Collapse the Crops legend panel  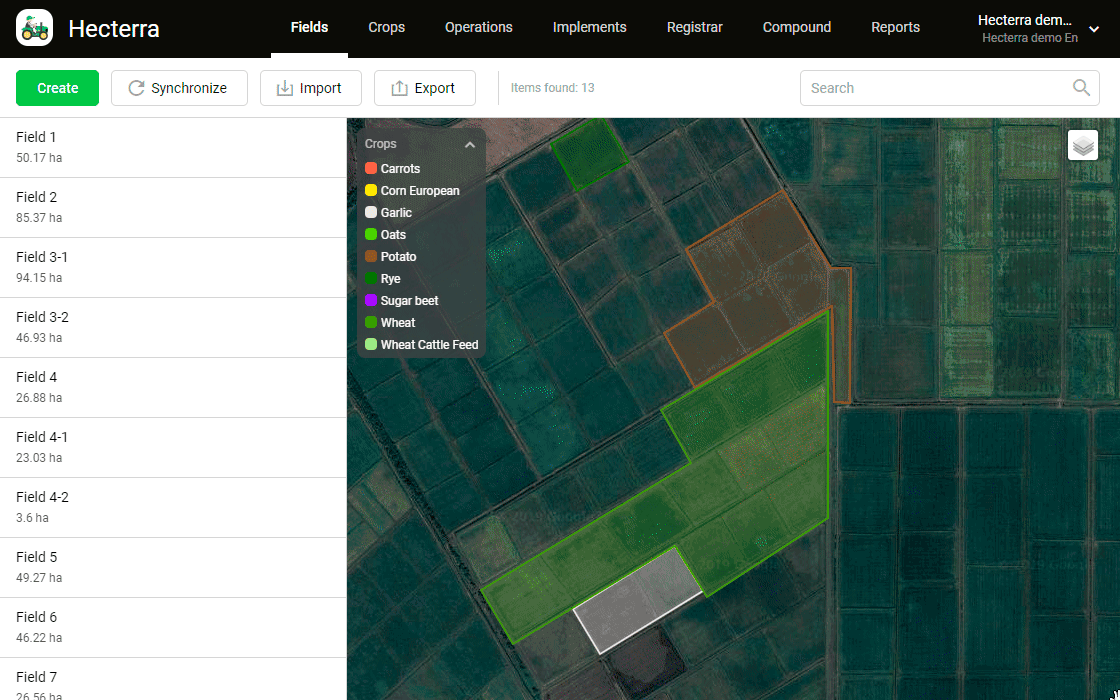pyautogui.click(x=470, y=145)
